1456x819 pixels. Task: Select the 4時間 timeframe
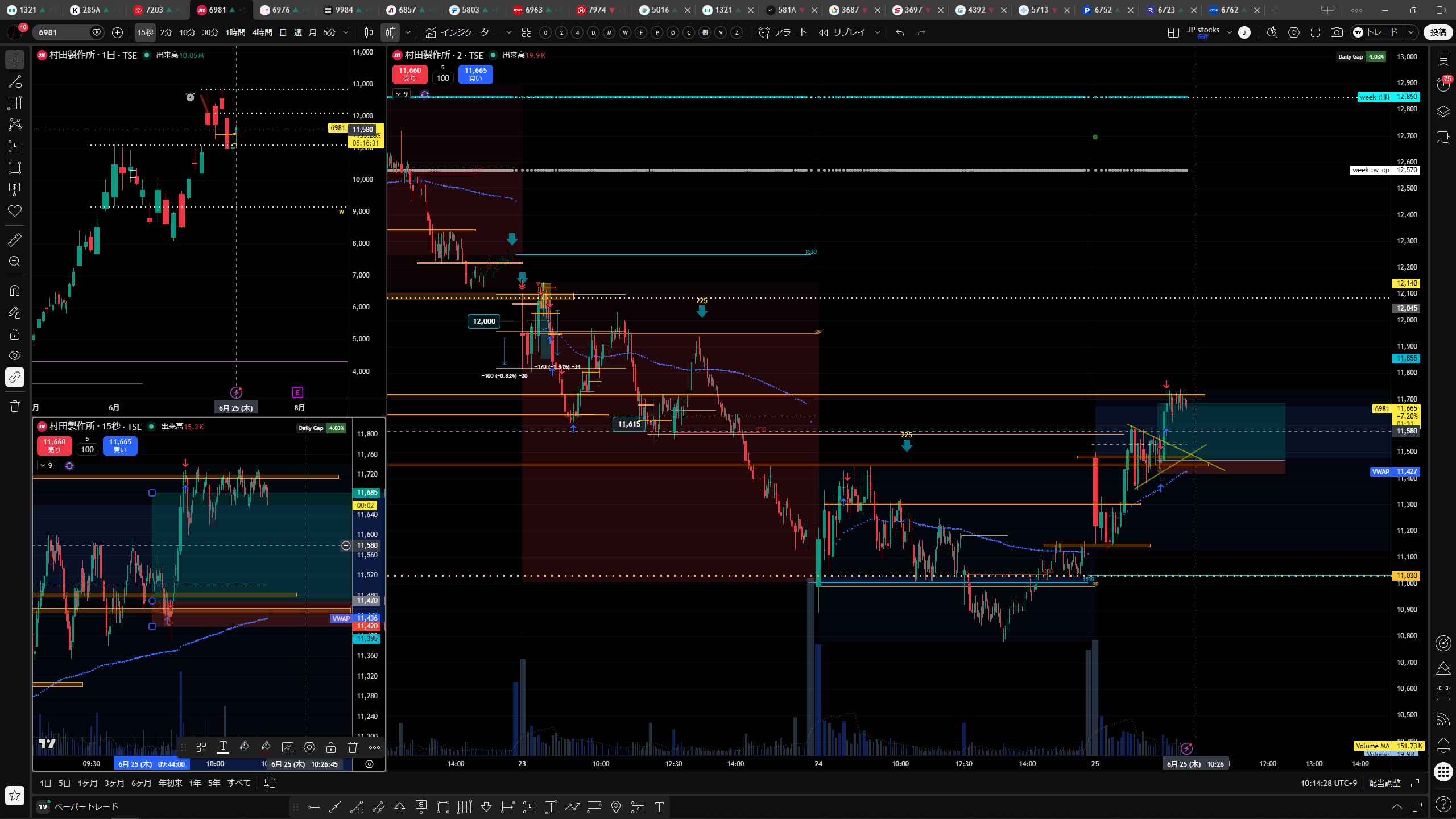[x=262, y=32]
